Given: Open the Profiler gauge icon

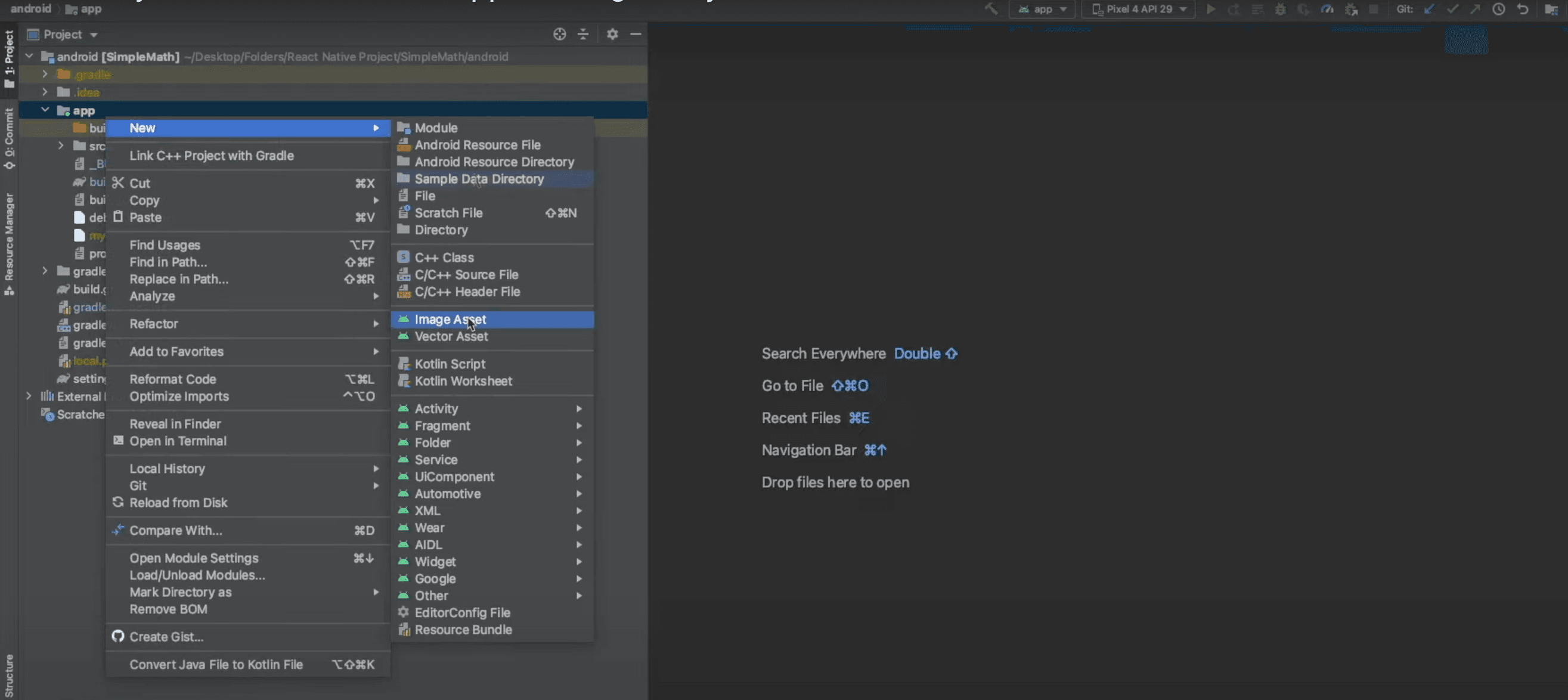Looking at the screenshot, I should (1327, 9).
